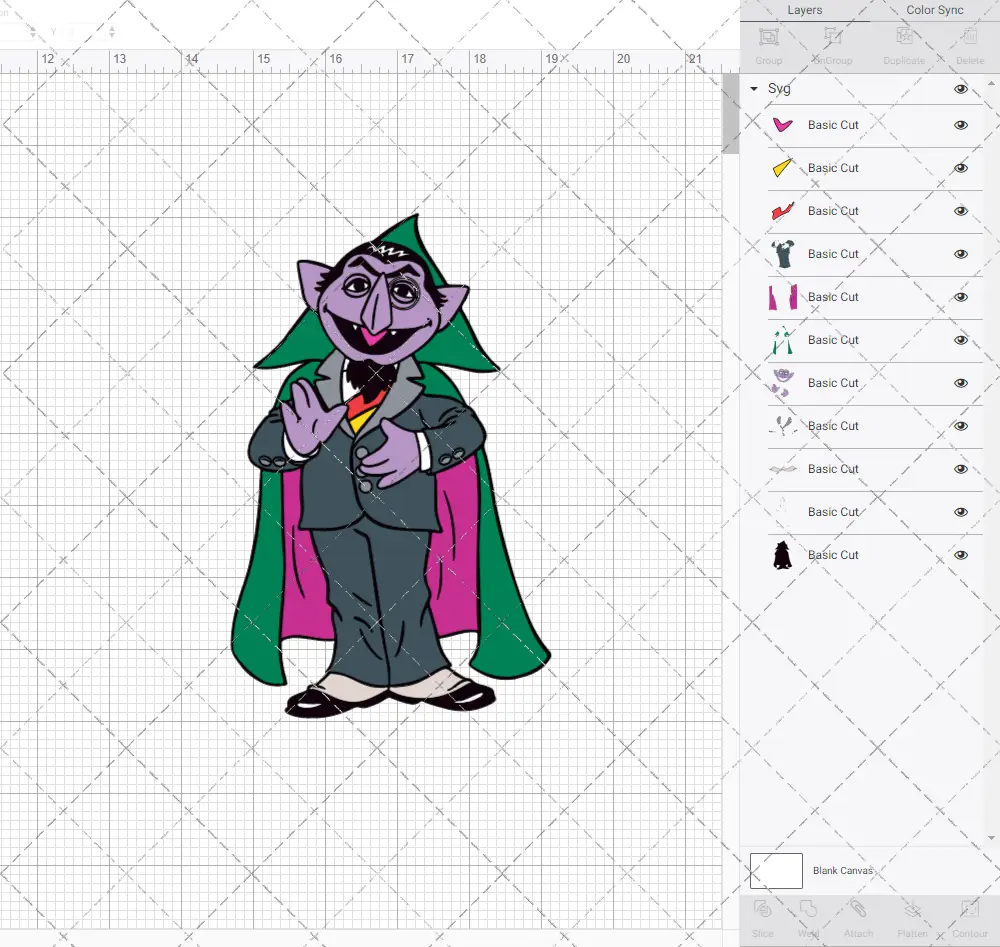Select the magenta cape lining layer thumbnail
The width and height of the screenshot is (1000, 947).
783,297
